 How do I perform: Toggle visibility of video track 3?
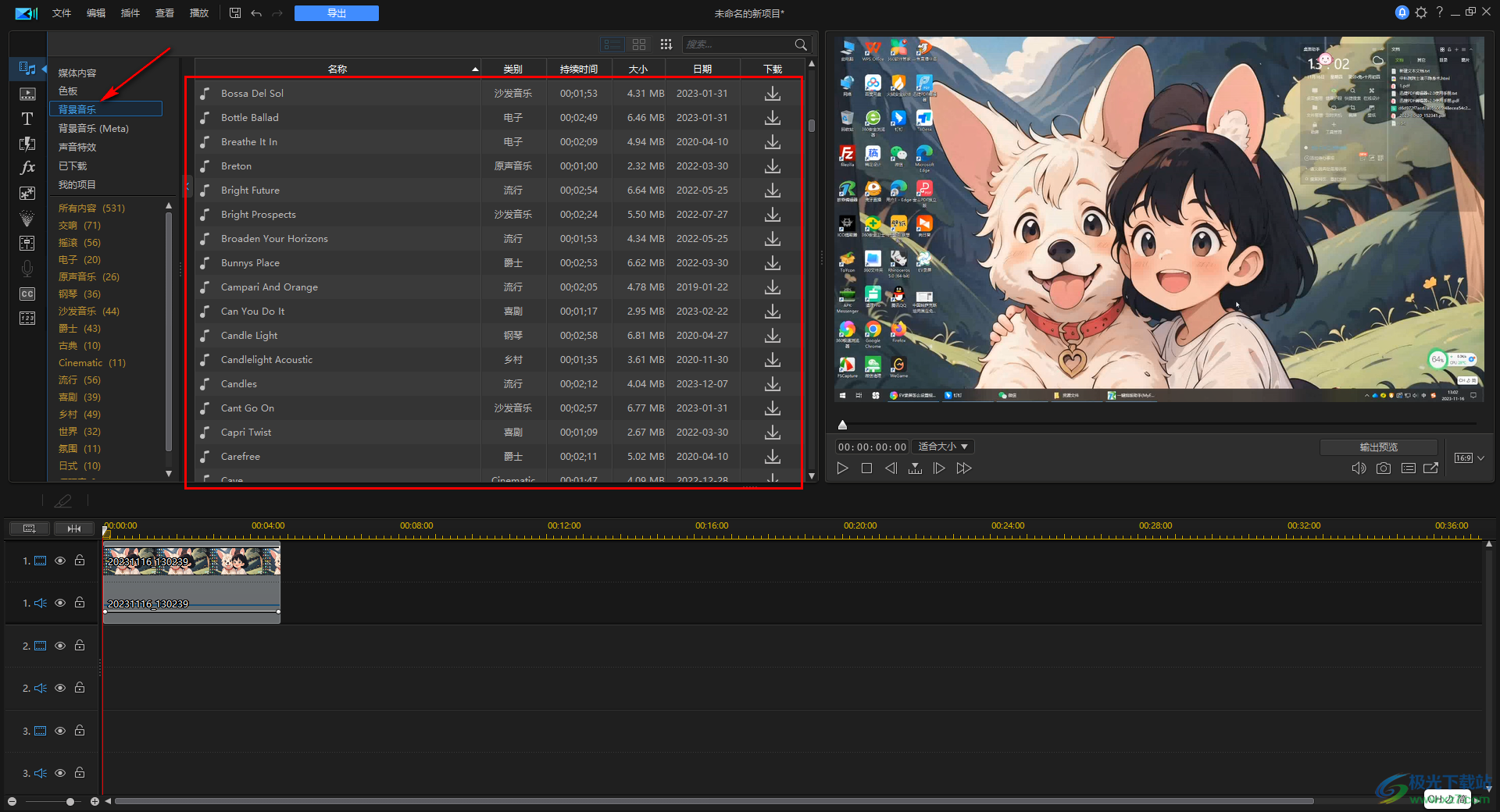60,731
